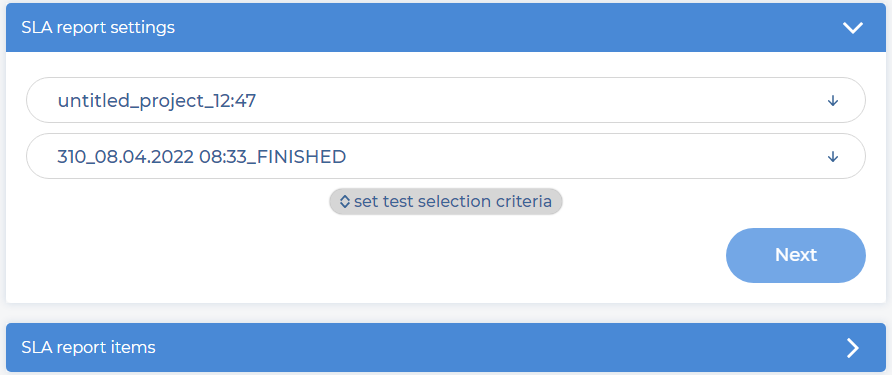
Task: Proceed to next step with Next
Action: tap(796, 256)
